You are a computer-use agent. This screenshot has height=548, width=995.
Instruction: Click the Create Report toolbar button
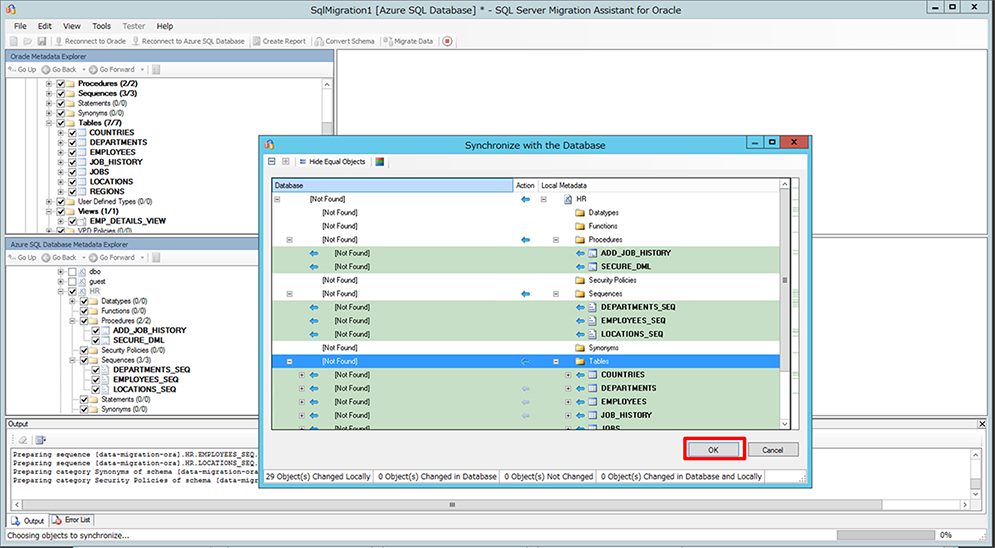[x=279, y=41]
